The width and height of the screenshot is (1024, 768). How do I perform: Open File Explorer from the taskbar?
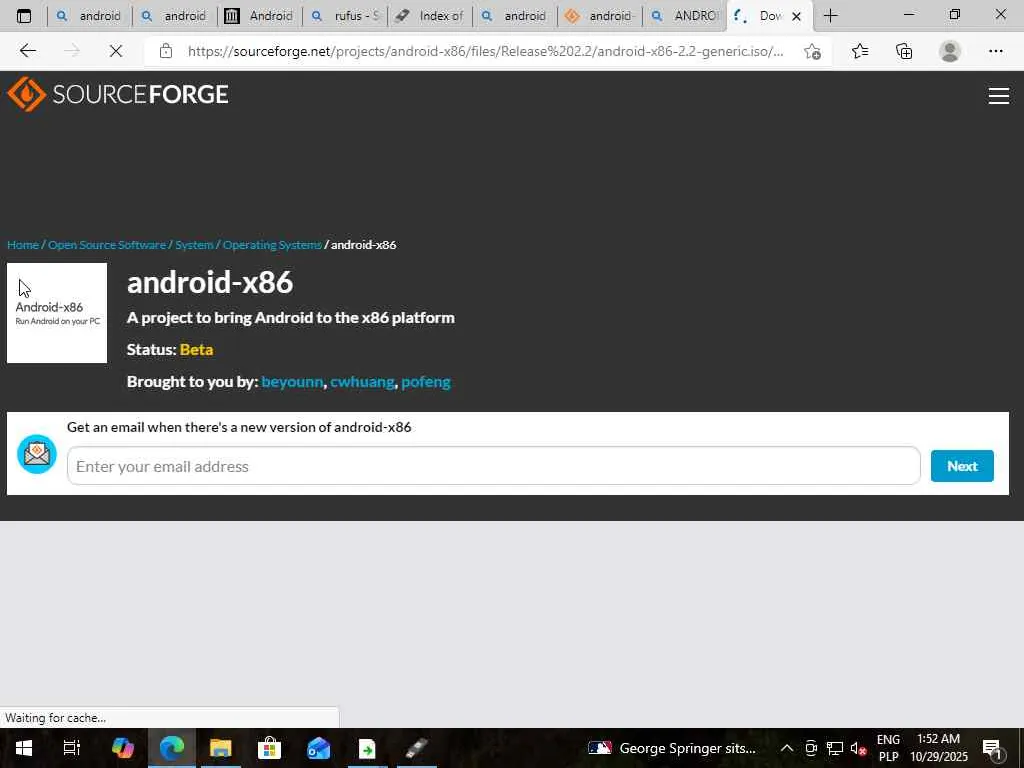click(x=221, y=748)
